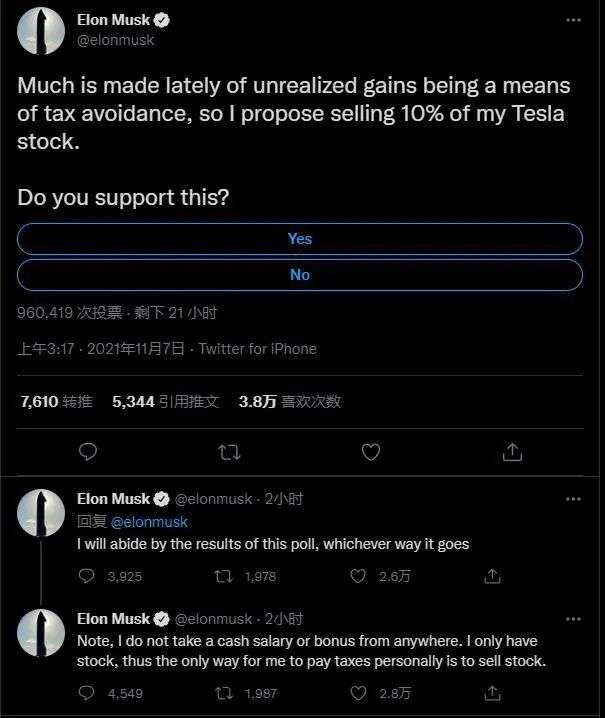The image size is (605, 718).
Task: Open Elon Musk's profile picture at top
Action: pos(40,31)
